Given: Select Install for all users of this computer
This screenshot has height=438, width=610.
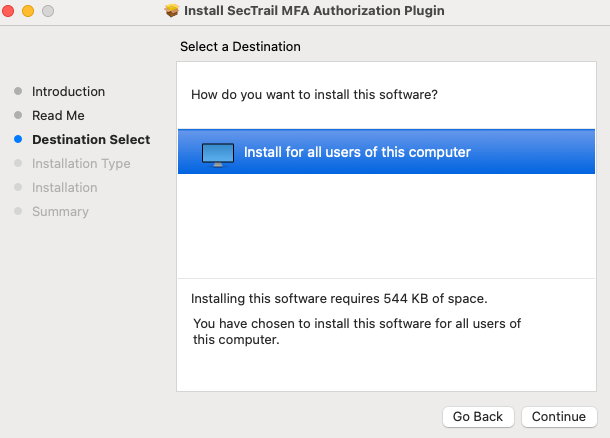Looking at the screenshot, I should pyautogui.click(x=386, y=152).
